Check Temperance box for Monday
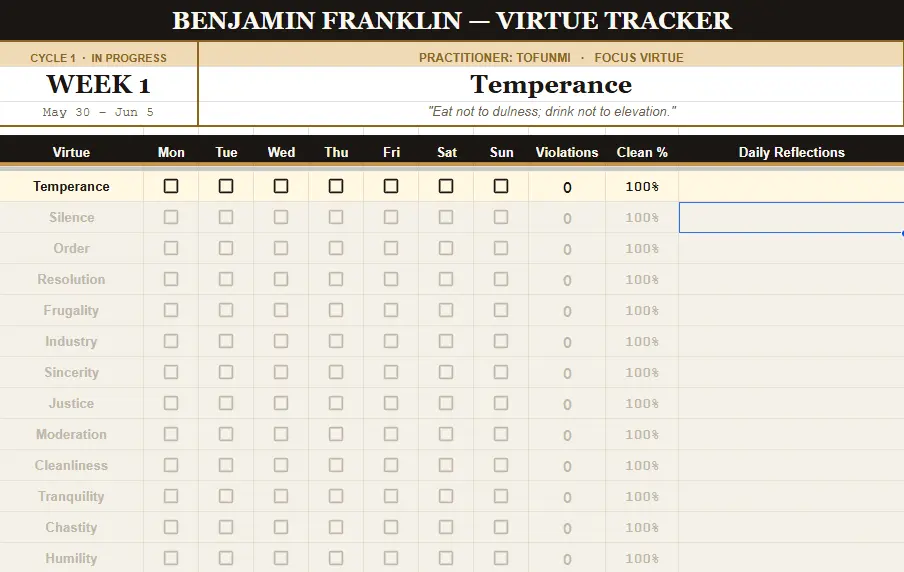 (171, 186)
